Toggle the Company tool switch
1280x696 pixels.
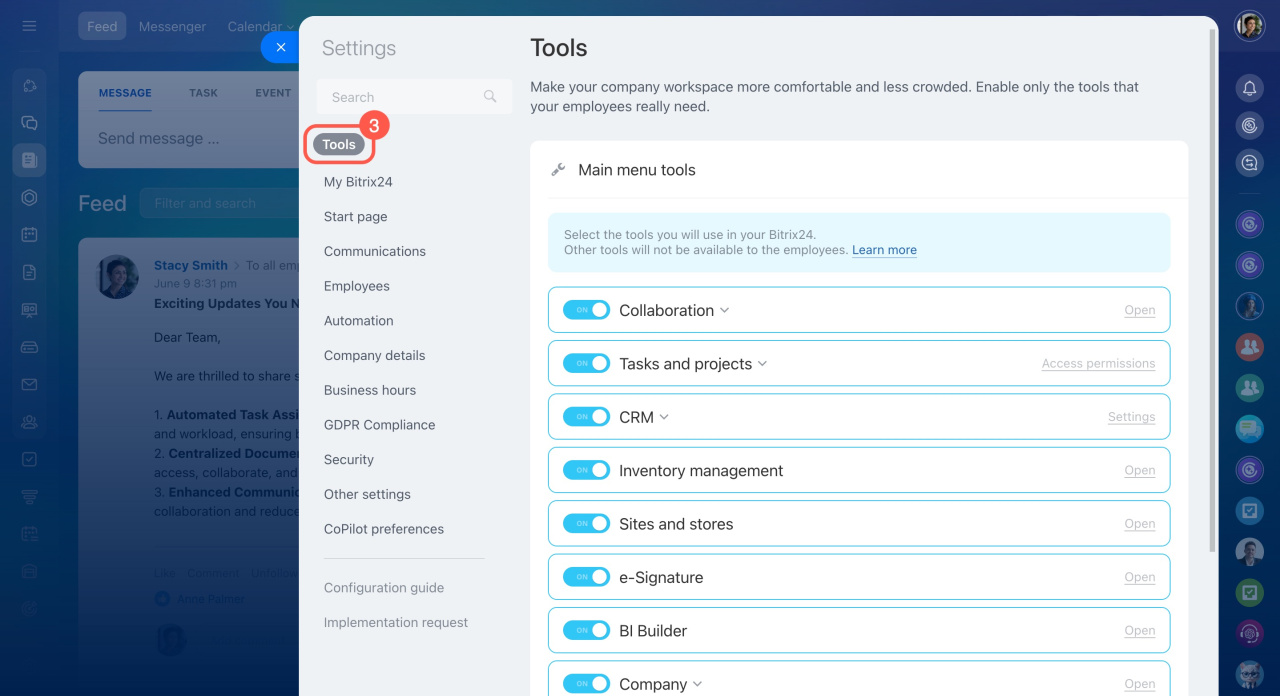[586, 684]
